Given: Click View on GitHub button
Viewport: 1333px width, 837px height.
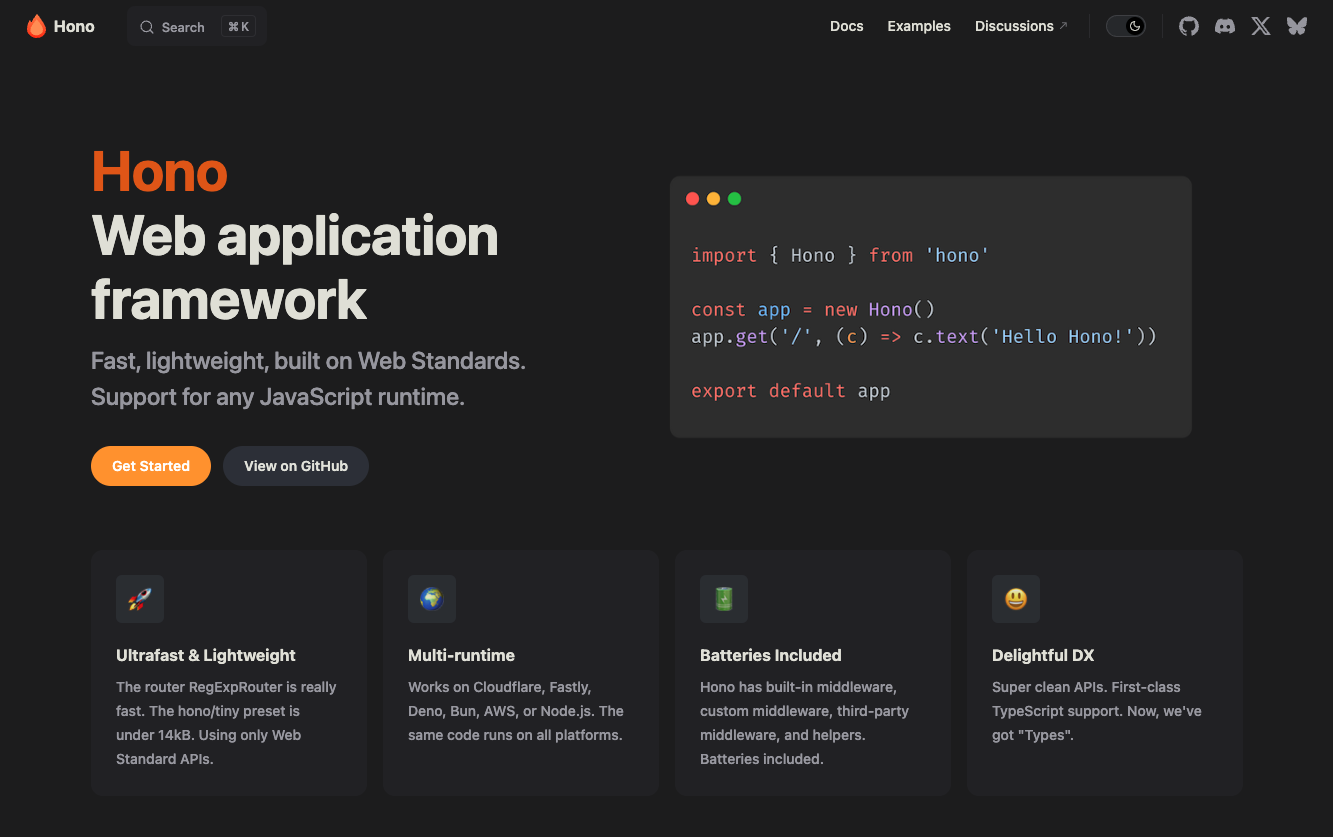Looking at the screenshot, I should tap(295, 465).
